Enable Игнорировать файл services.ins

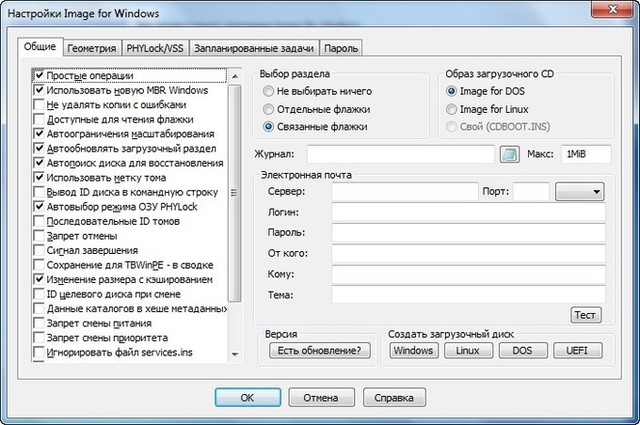[x=39, y=352]
